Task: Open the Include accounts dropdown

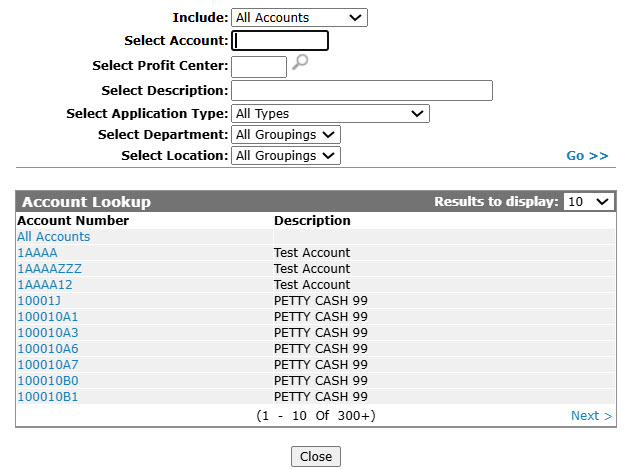Action: [299, 18]
